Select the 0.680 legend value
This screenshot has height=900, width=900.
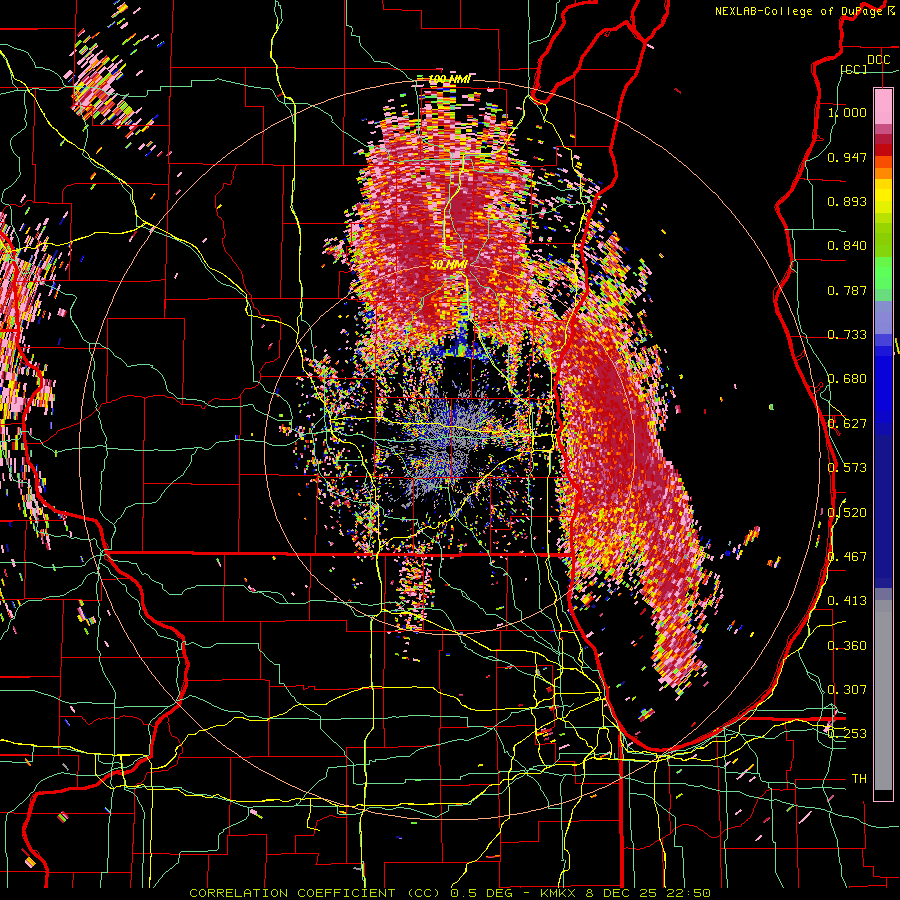coord(847,379)
